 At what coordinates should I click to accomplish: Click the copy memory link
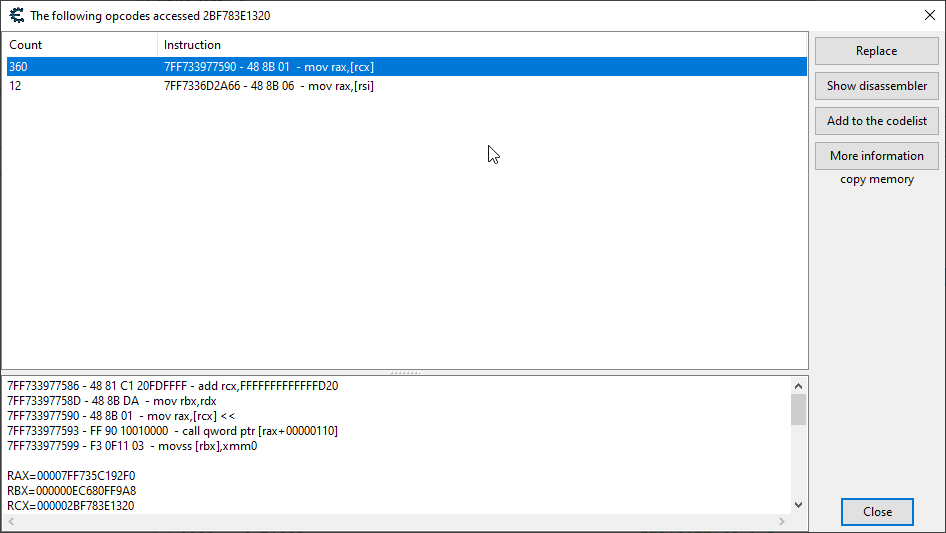pos(876,180)
